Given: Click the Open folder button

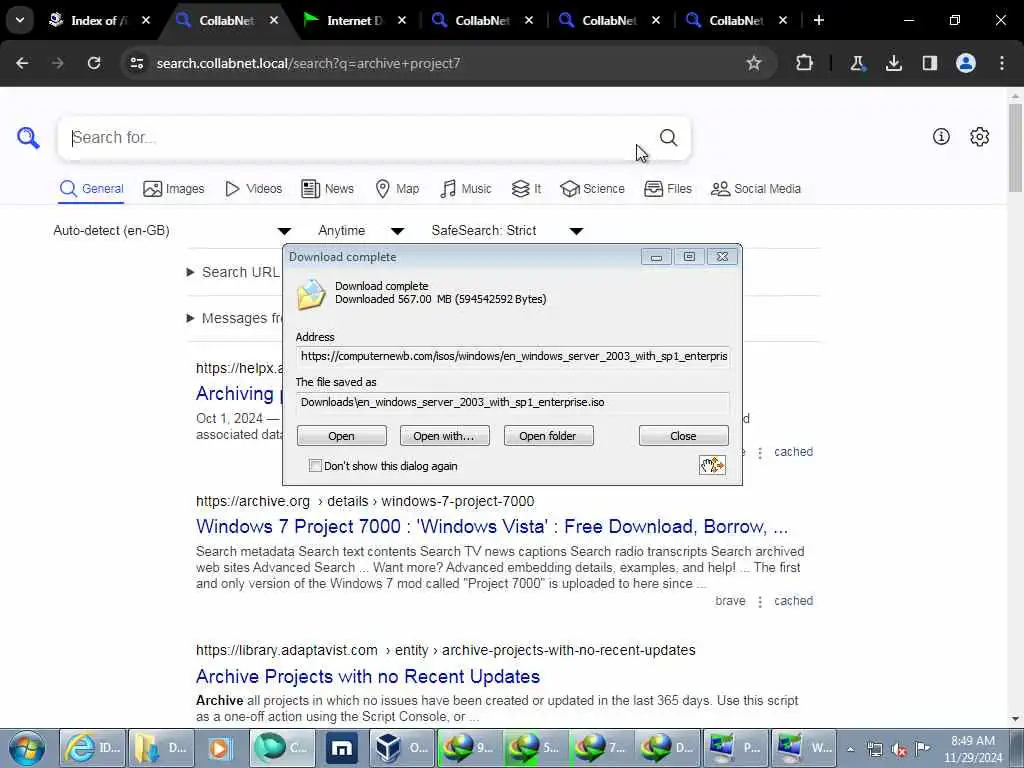Looking at the screenshot, I should click(x=549, y=436).
